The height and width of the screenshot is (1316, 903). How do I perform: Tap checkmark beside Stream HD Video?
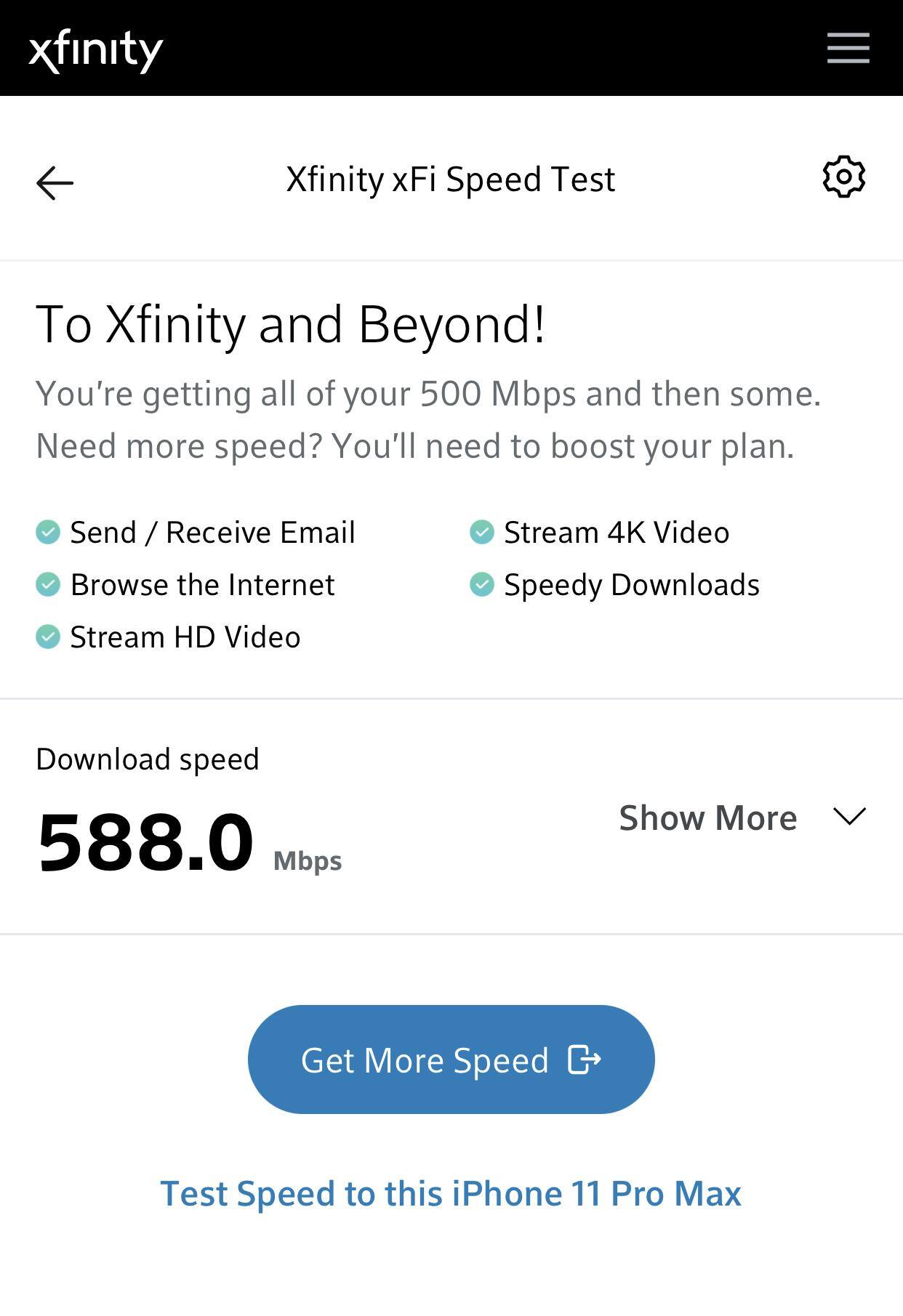pyautogui.click(x=48, y=637)
